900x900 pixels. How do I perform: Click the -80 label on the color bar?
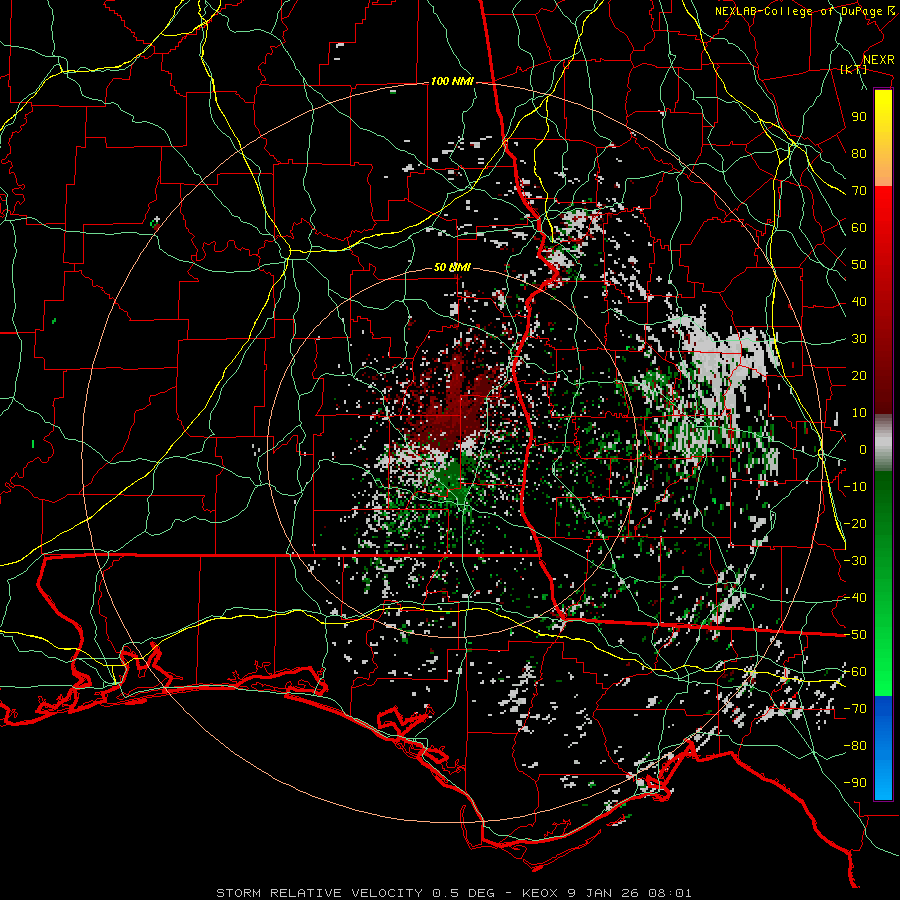[855, 746]
